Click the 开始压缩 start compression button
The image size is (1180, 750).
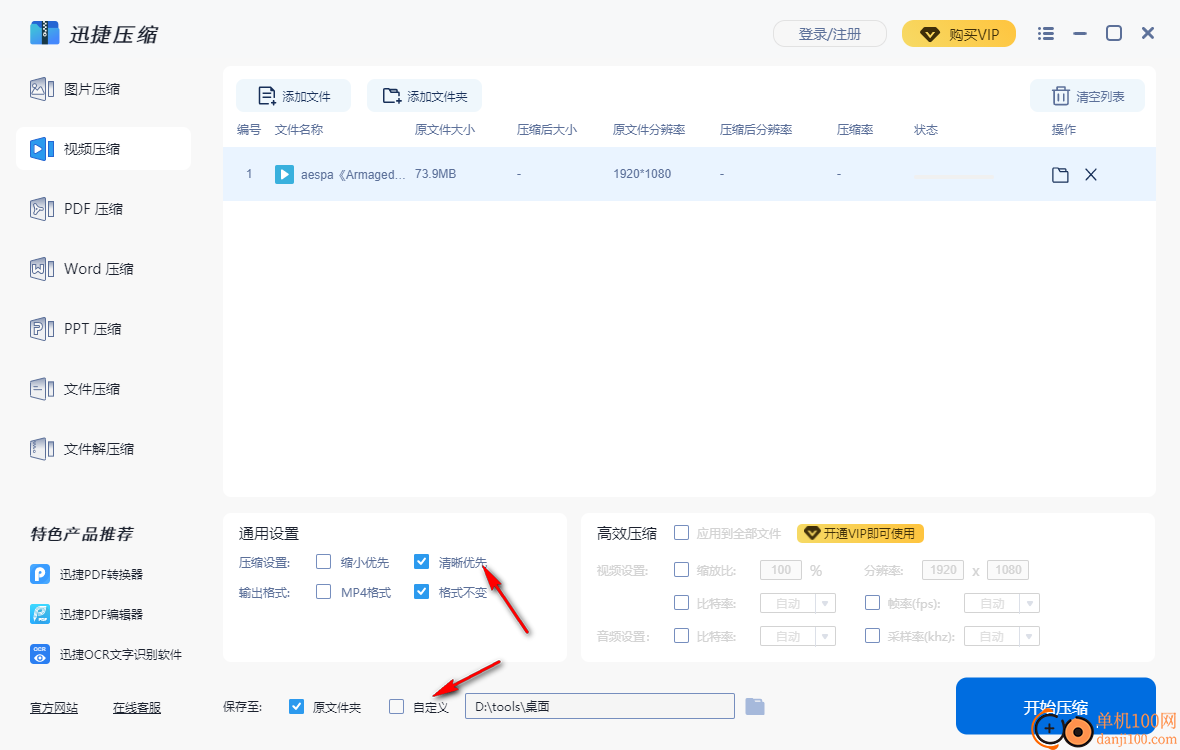click(x=1055, y=706)
